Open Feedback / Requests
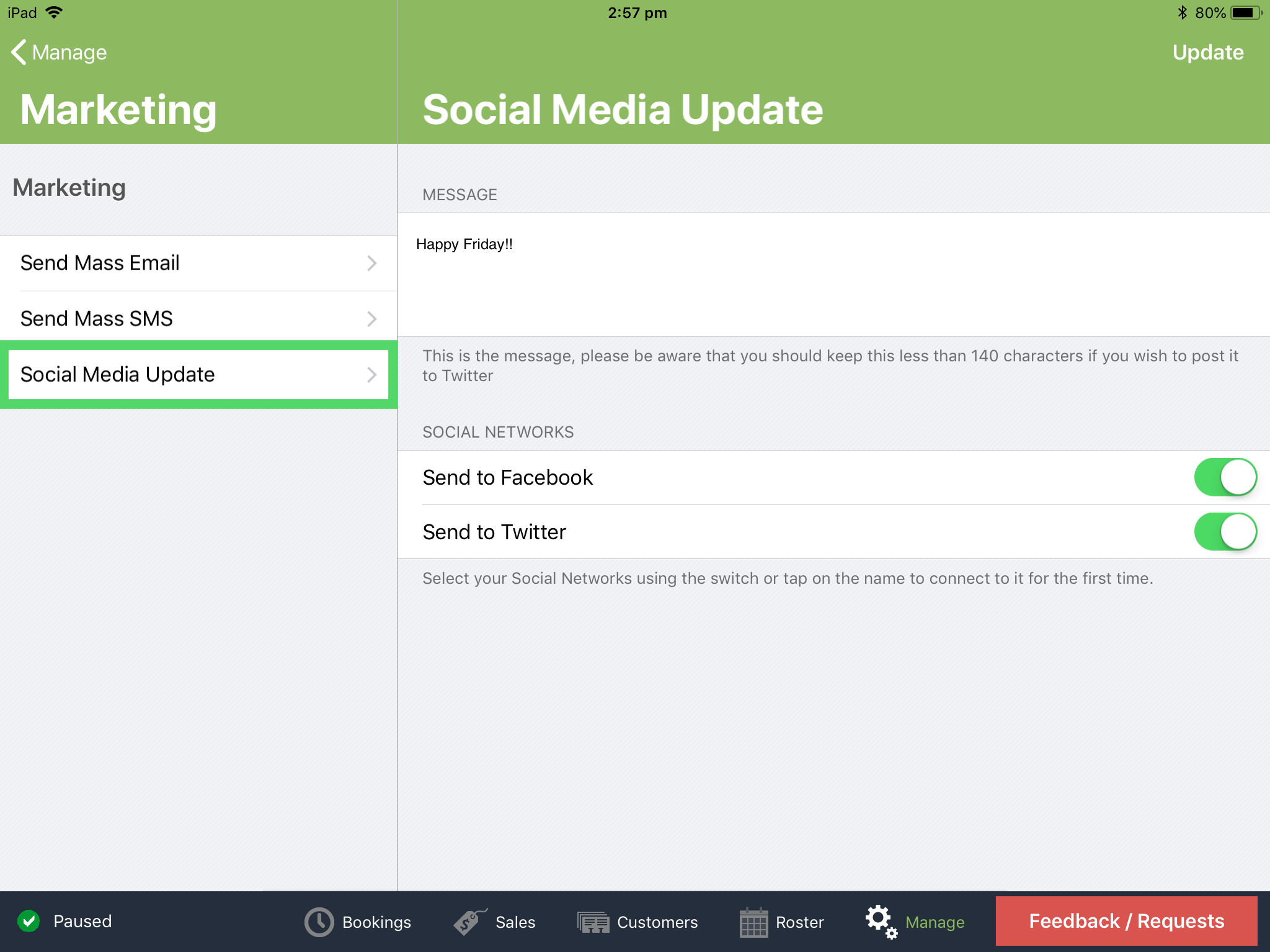The image size is (1270, 952). pyautogui.click(x=1125, y=921)
